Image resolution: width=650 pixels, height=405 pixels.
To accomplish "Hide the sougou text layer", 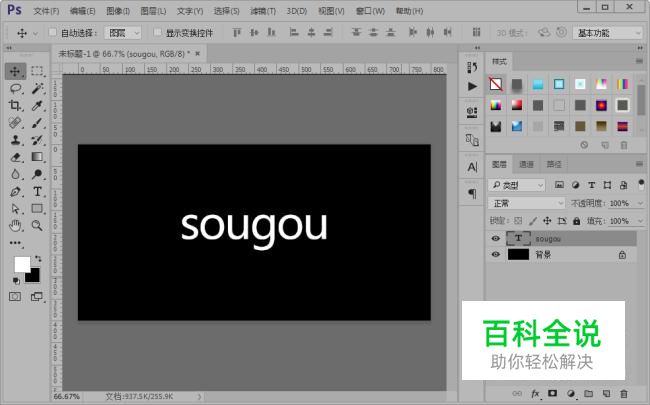I will pos(495,238).
